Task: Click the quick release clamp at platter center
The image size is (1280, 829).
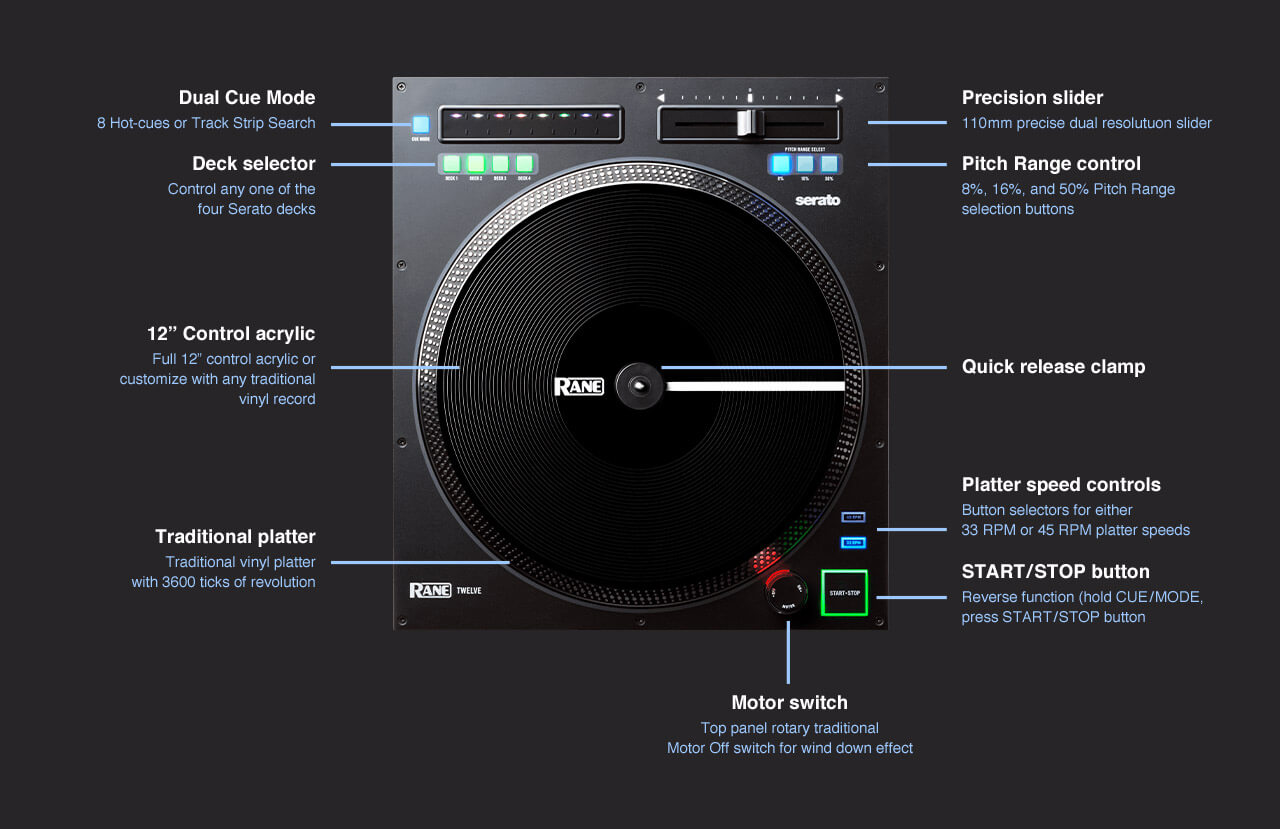Action: click(637, 385)
